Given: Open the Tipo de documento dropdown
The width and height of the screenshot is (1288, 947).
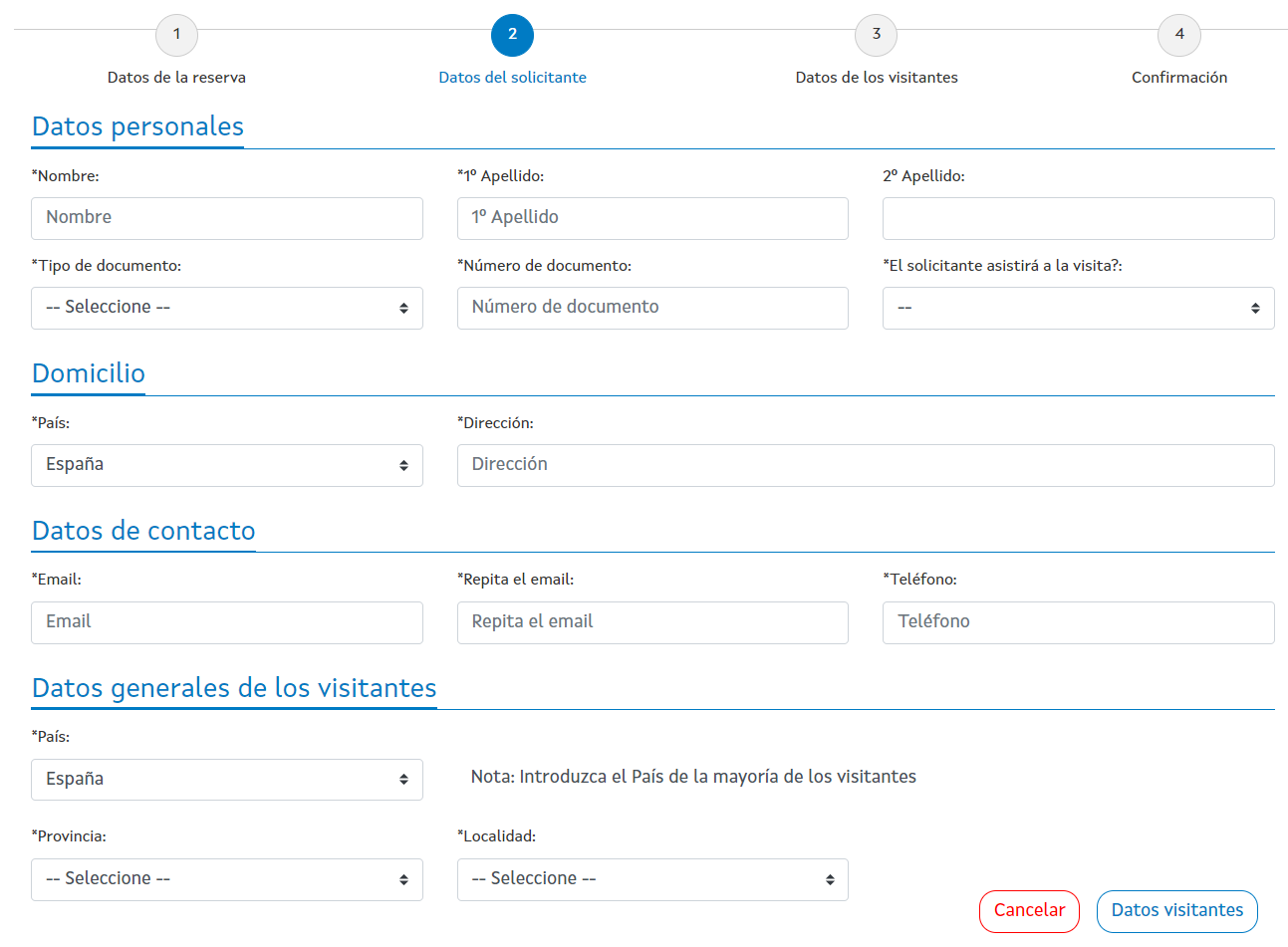Looking at the screenshot, I should click(x=227, y=308).
